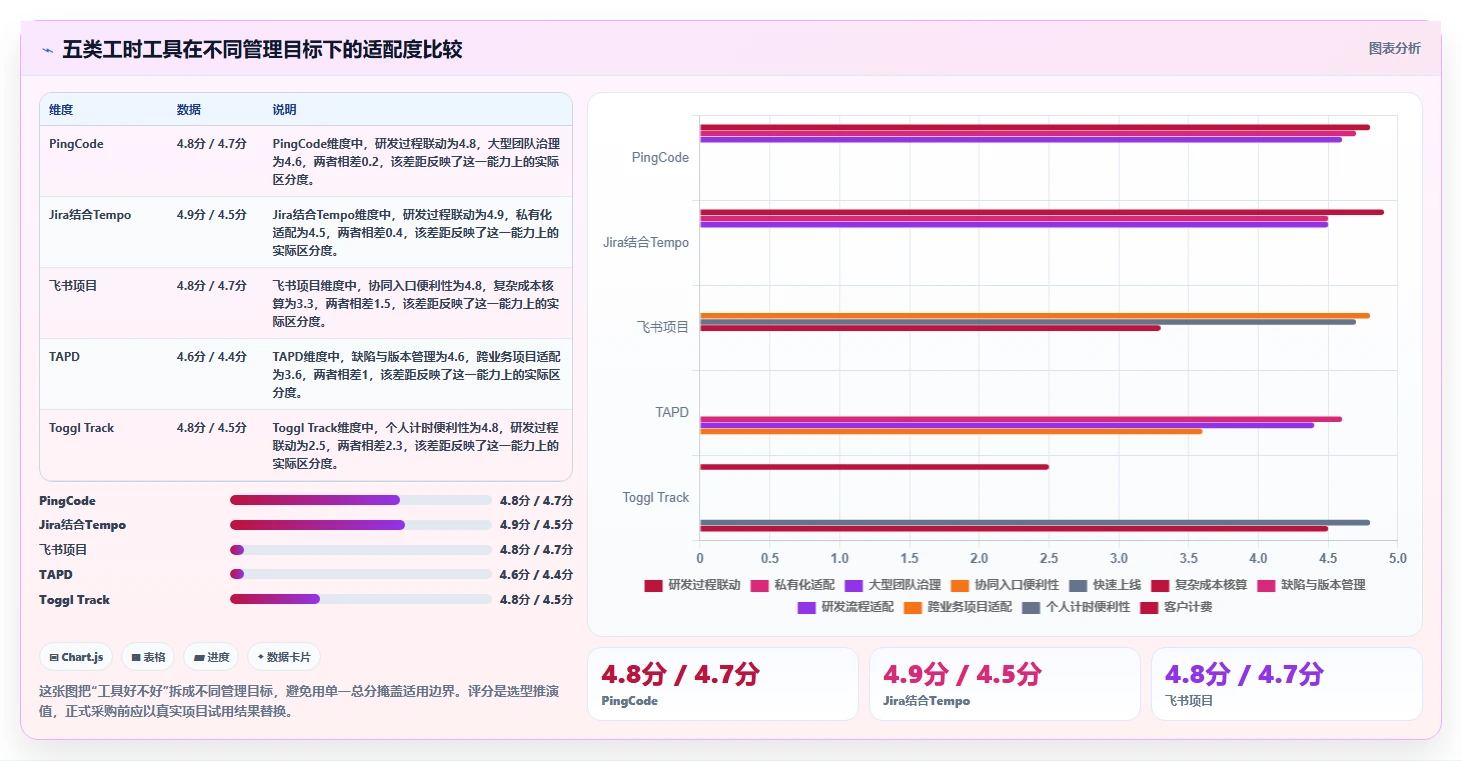The width and height of the screenshot is (1462, 761).
Task: Click the 2.5 x-axis tick label
Action: tap(1049, 558)
